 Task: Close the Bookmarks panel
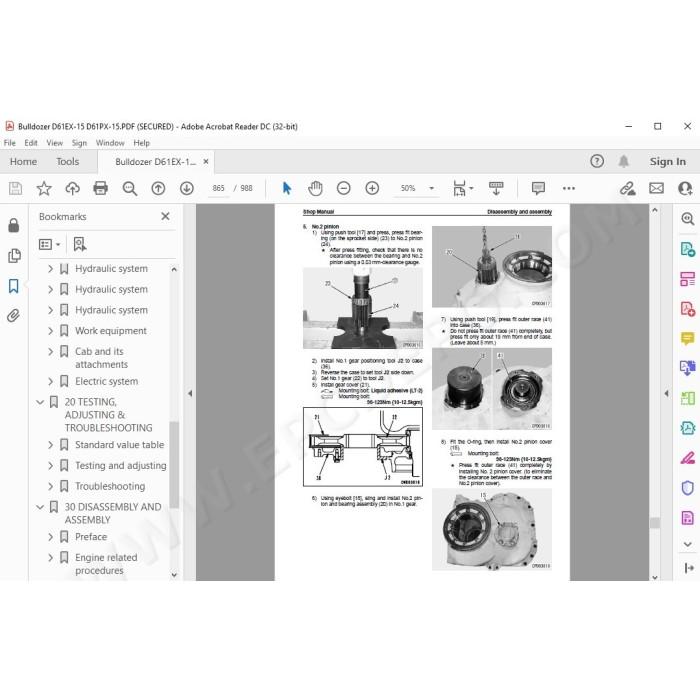[x=165, y=216]
